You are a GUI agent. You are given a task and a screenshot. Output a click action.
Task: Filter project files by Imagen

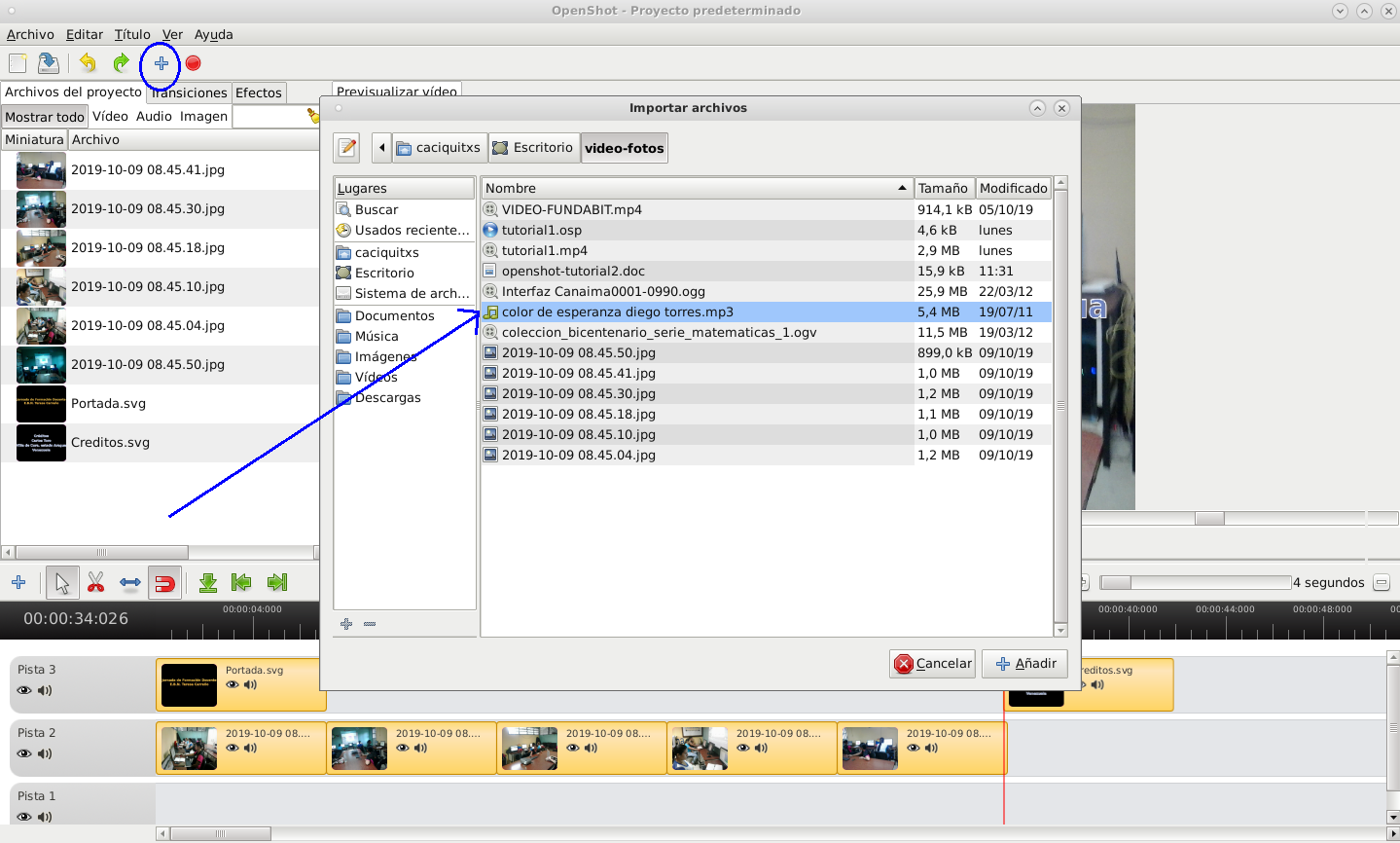click(x=203, y=116)
